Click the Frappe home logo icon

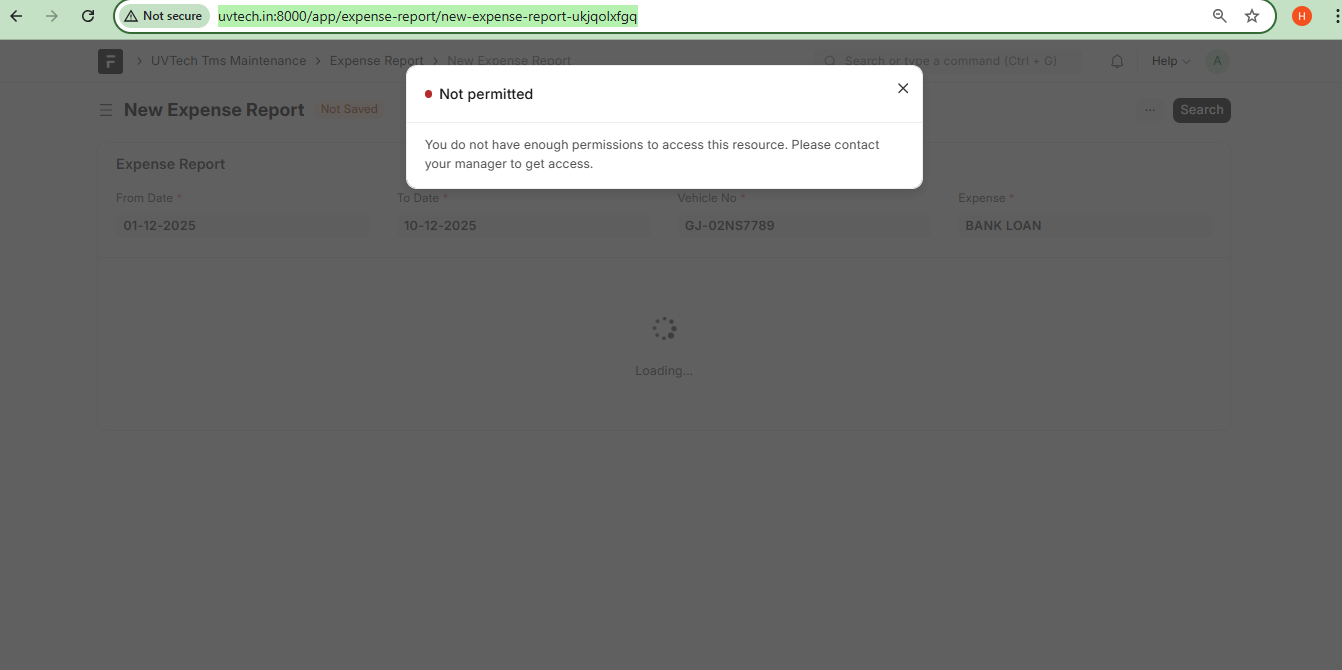pyautogui.click(x=110, y=61)
